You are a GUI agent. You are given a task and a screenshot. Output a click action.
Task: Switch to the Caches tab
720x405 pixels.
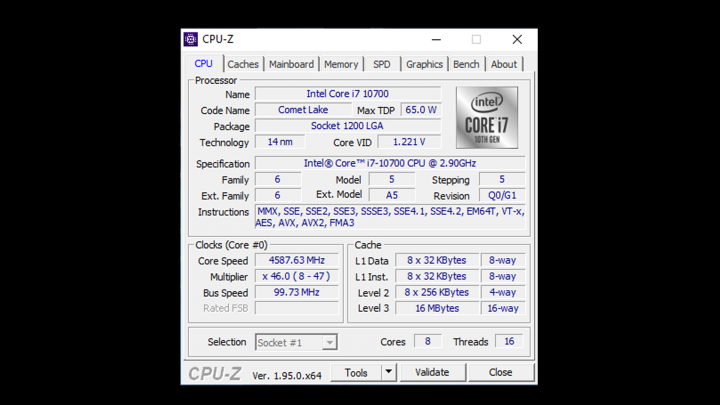(243, 64)
